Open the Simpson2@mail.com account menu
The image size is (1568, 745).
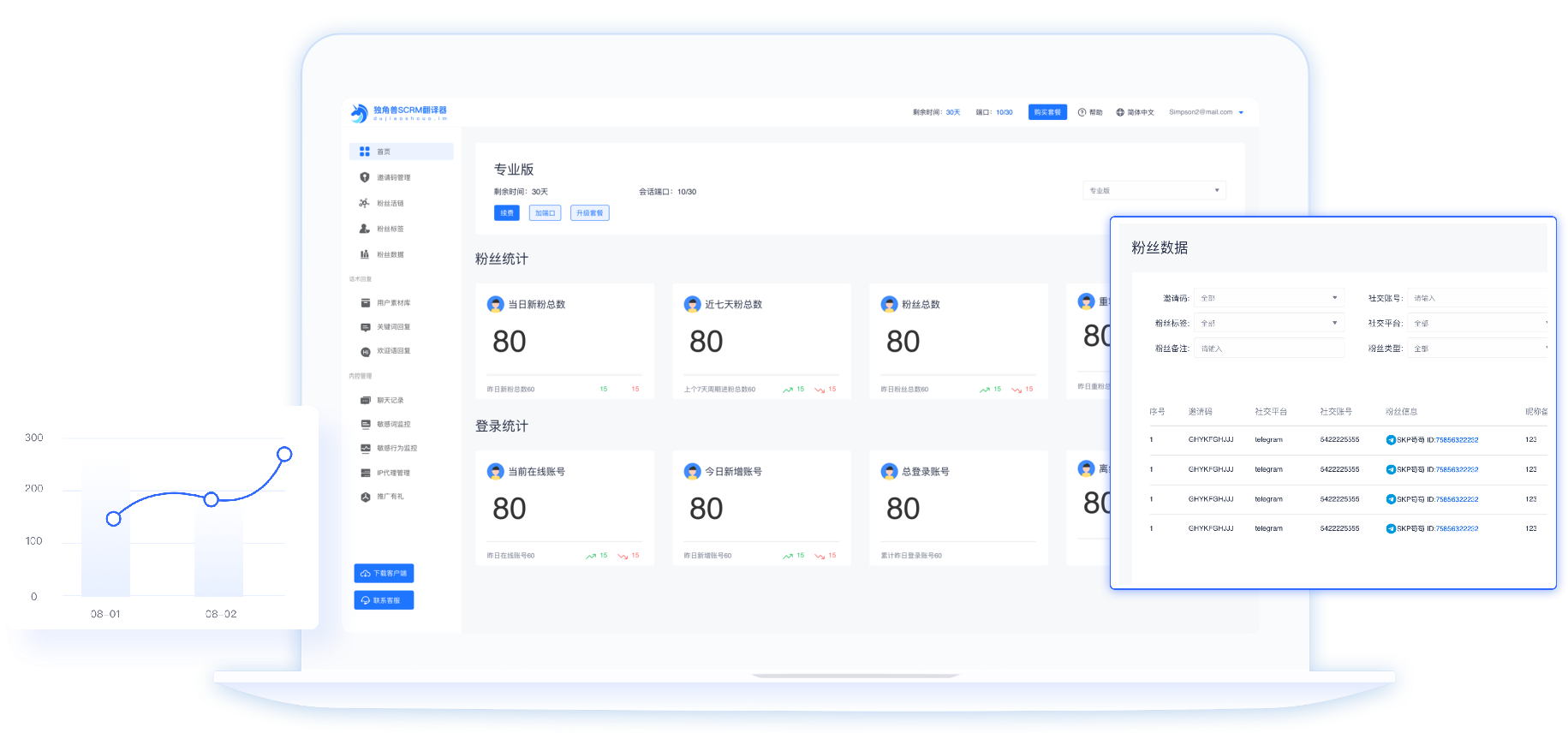[x=1206, y=112]
